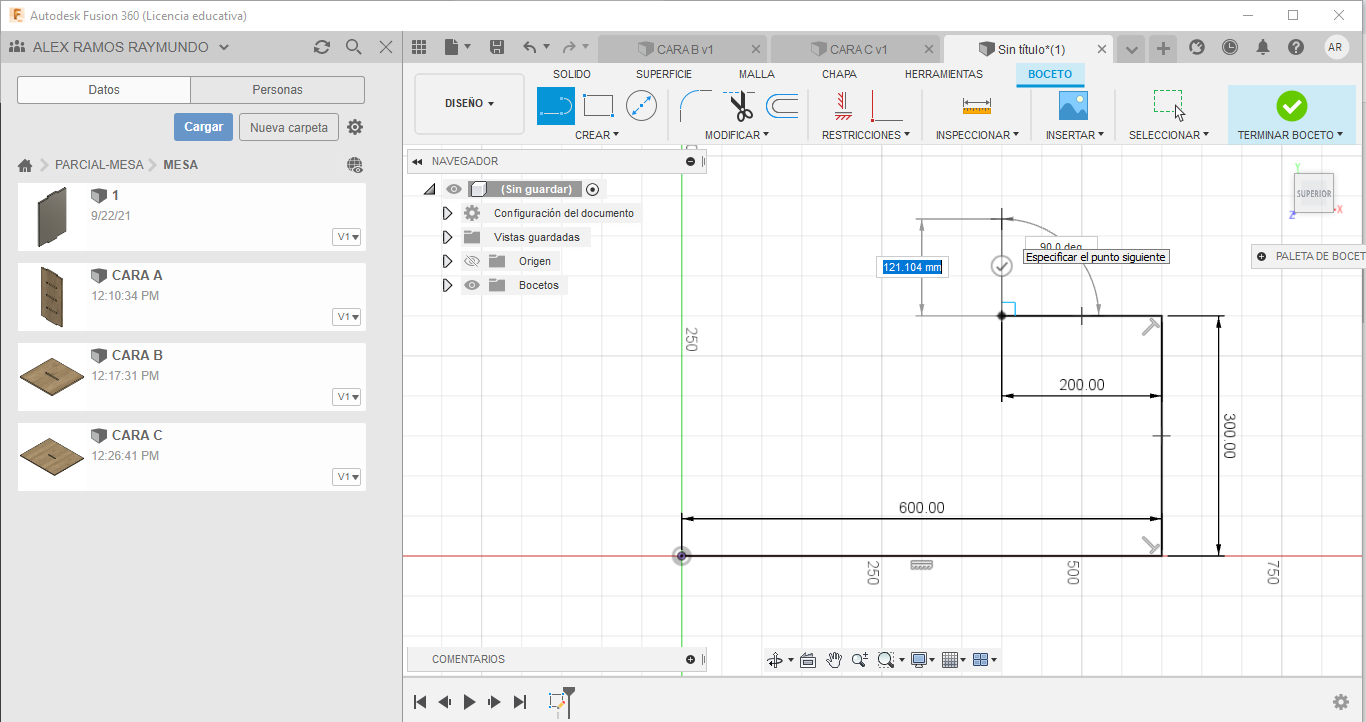1366x722 pixels.
Task: Toggle visibility of Origen folder
Action: [472, 261]
